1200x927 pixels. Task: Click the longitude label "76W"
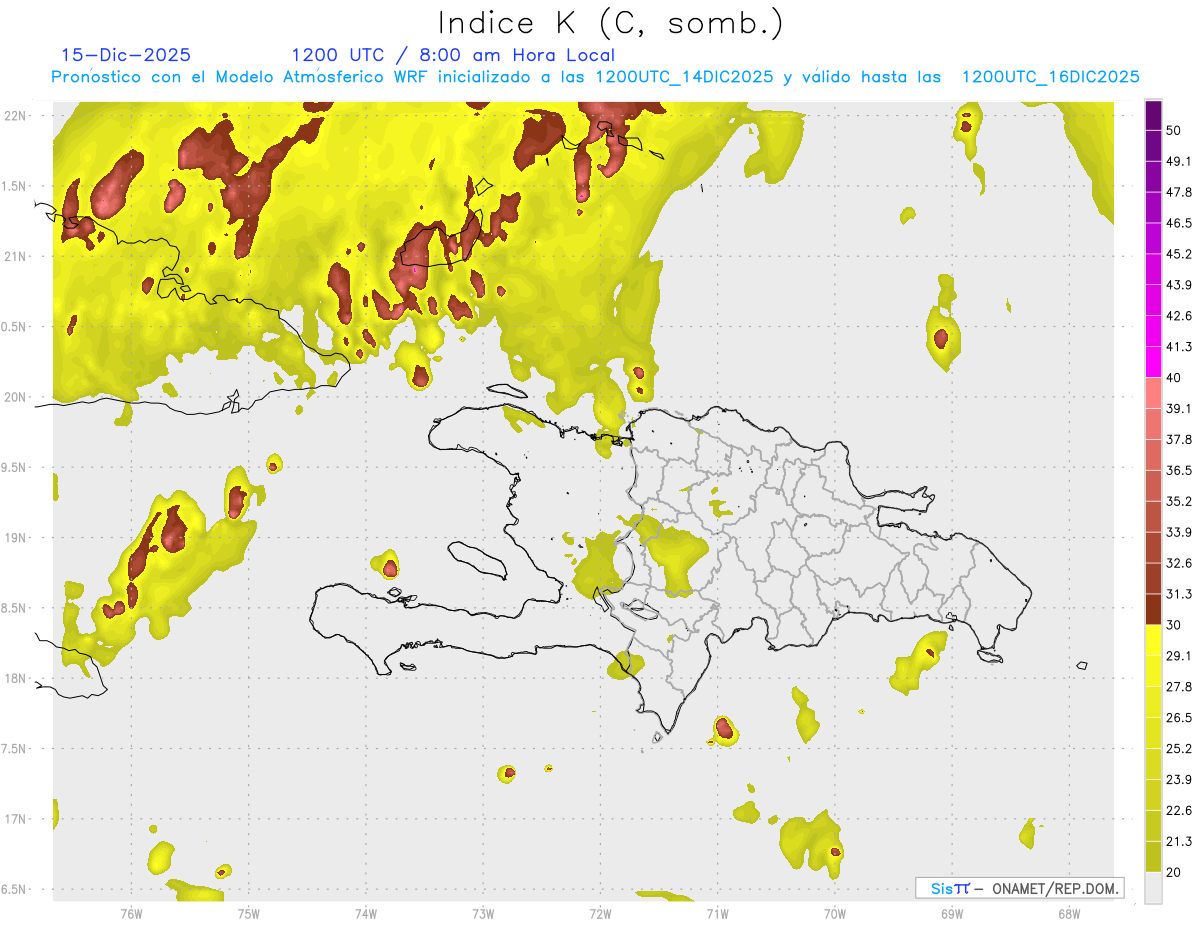click(x=131, y=913)
